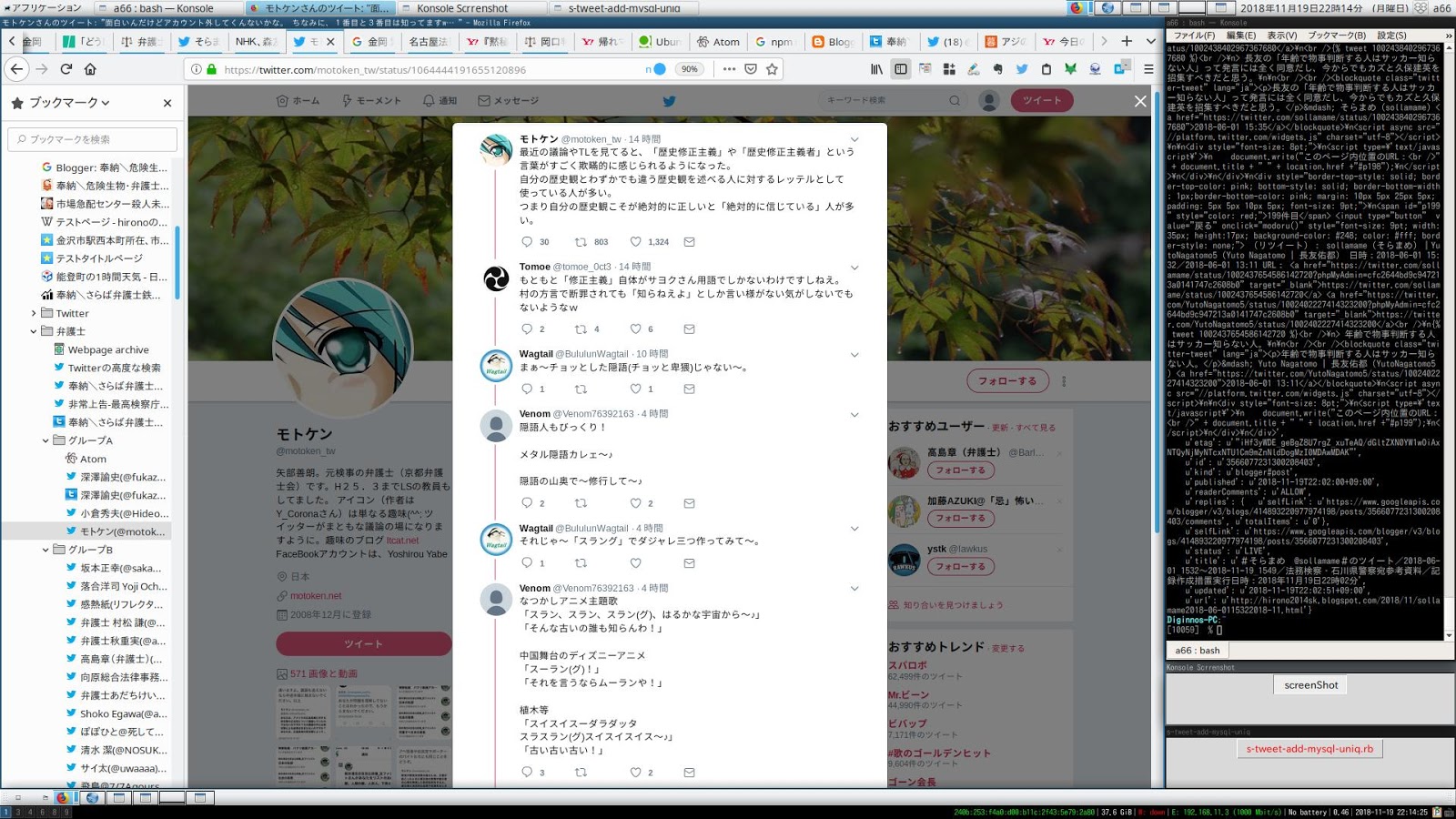Open more options beside Follow button
Viewport: 1456px width, 819px height.
1064,381
